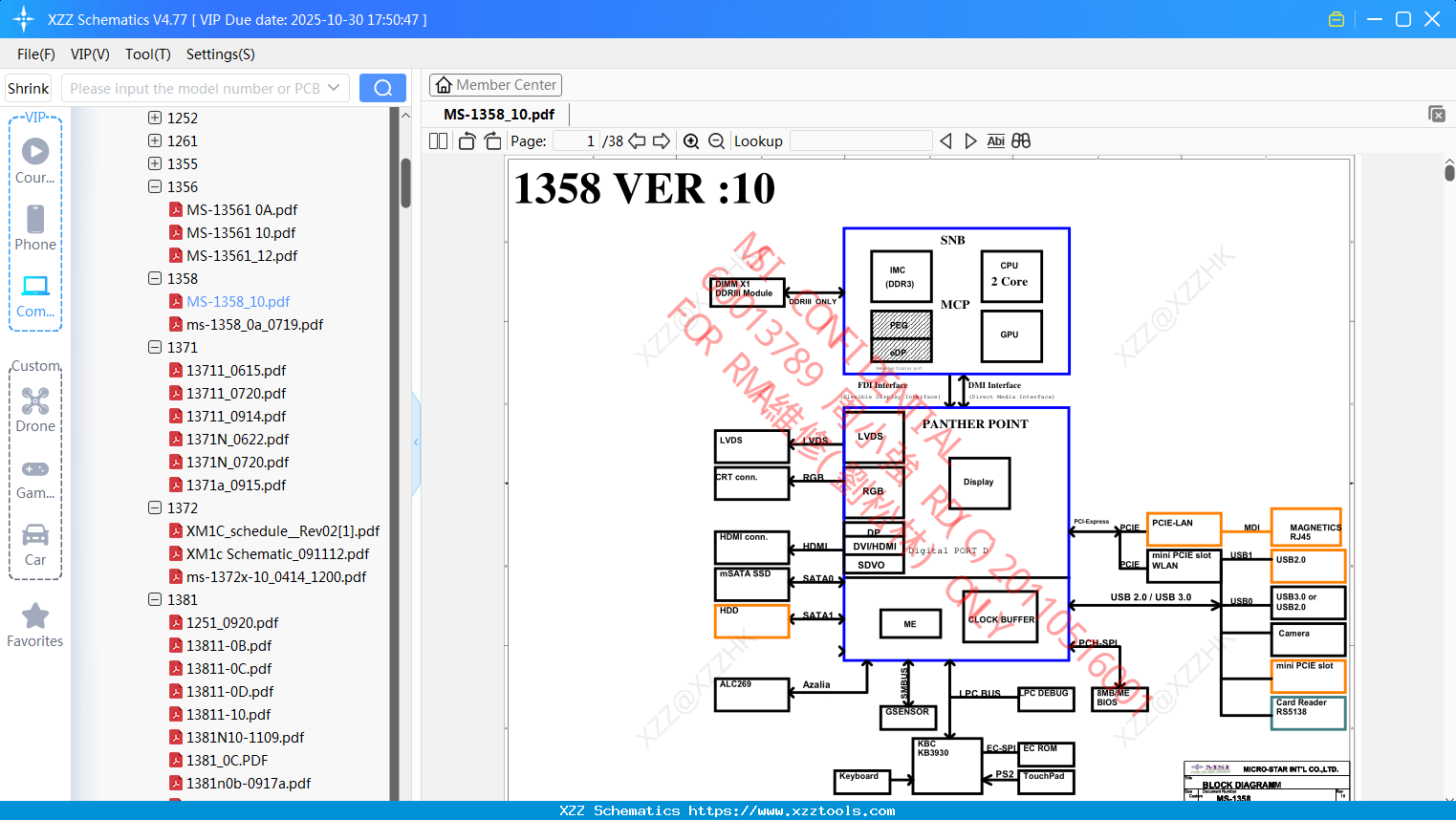Image resolution: width=1456 pixels, height=820 pixels.
Task: Rotate the page clockwise
Action: [490, 140]
